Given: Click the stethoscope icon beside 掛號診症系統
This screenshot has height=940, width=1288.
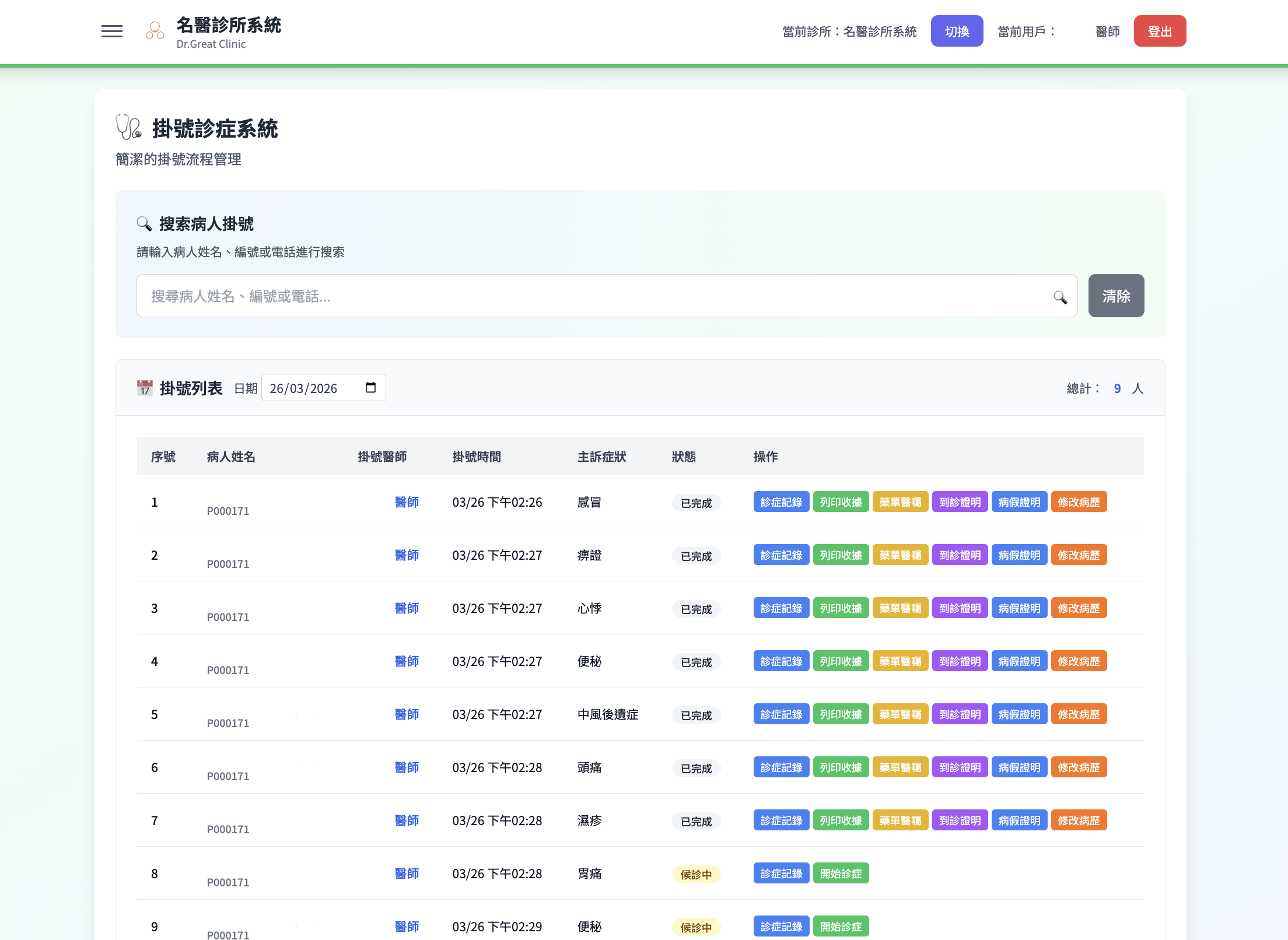Looking at the screenshot, I should pyautogui.click(x=128, y=128).
